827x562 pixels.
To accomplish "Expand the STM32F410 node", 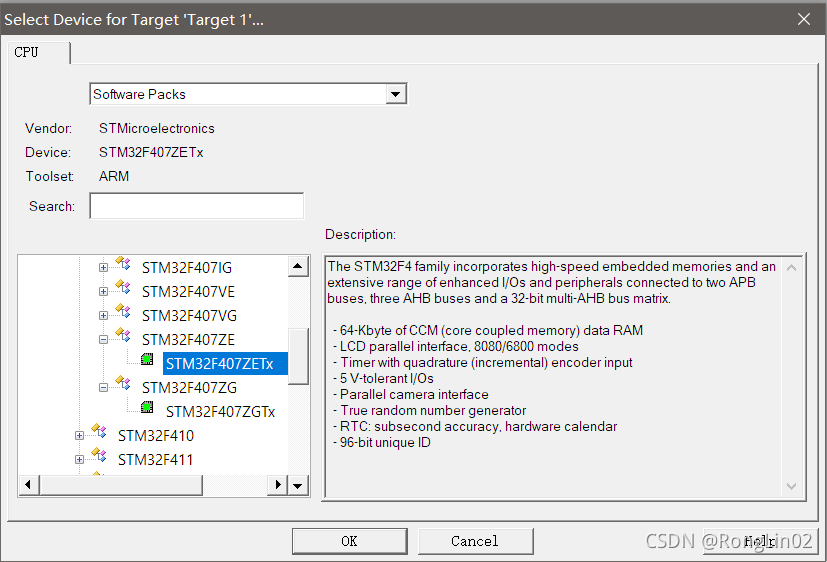I will tap(79, 435).
